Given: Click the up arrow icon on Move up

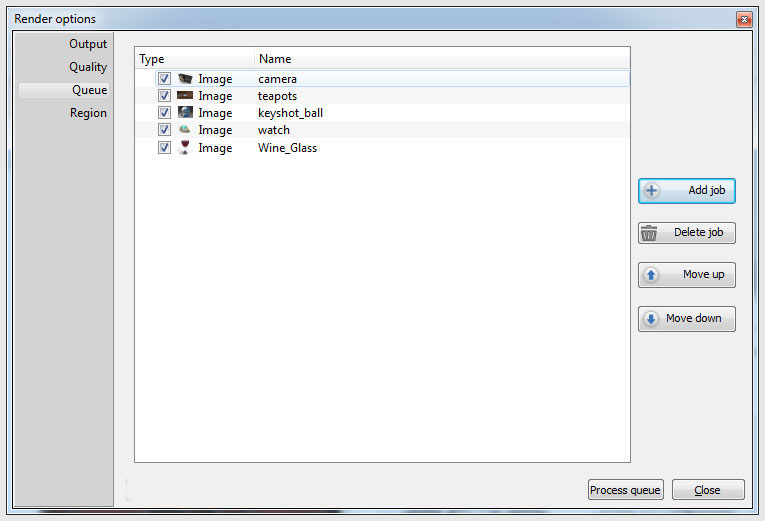Looking at the screenshot, I should pyautogui.click(x=651, y=275).
